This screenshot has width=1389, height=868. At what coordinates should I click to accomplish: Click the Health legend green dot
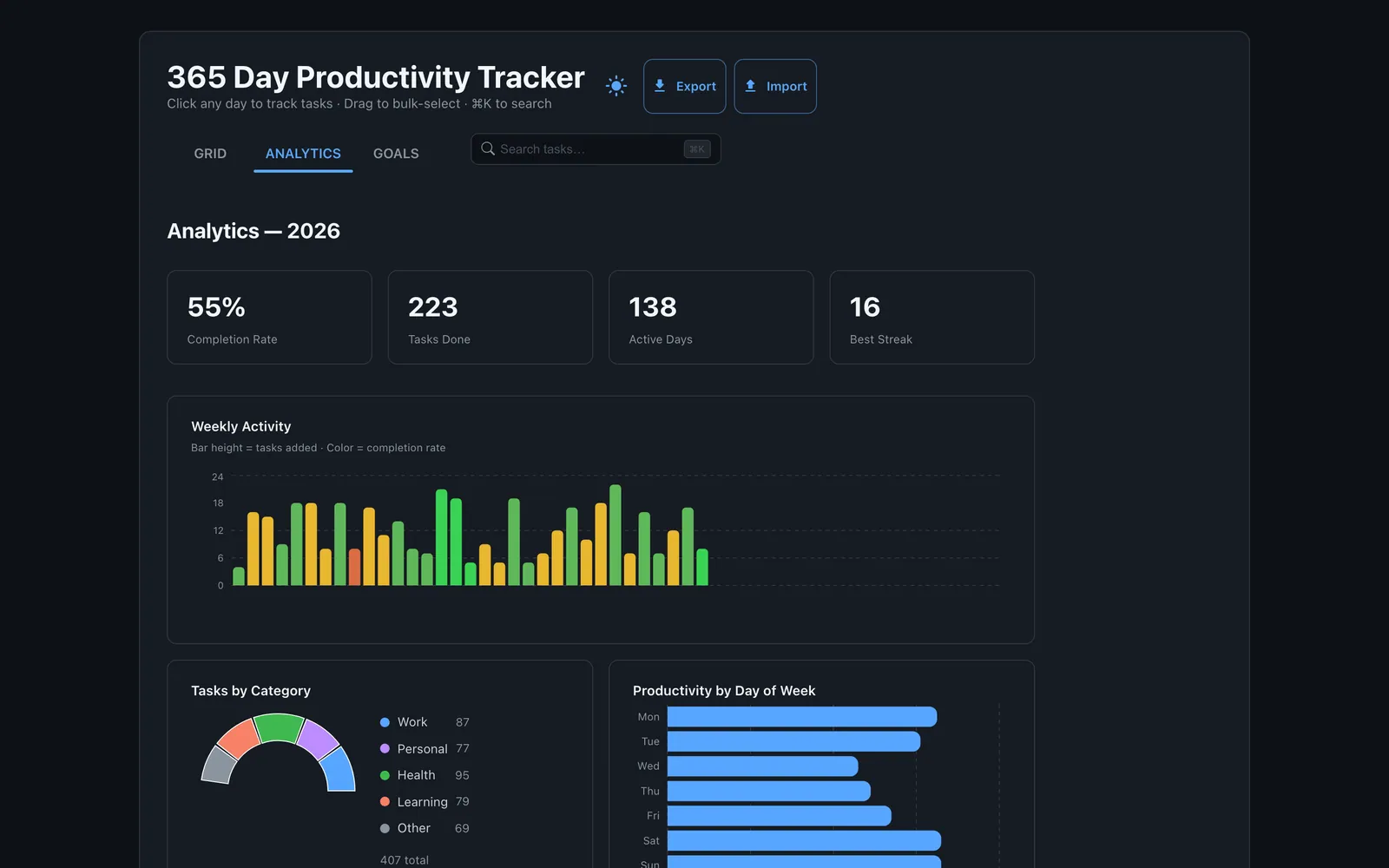[385, 775]
